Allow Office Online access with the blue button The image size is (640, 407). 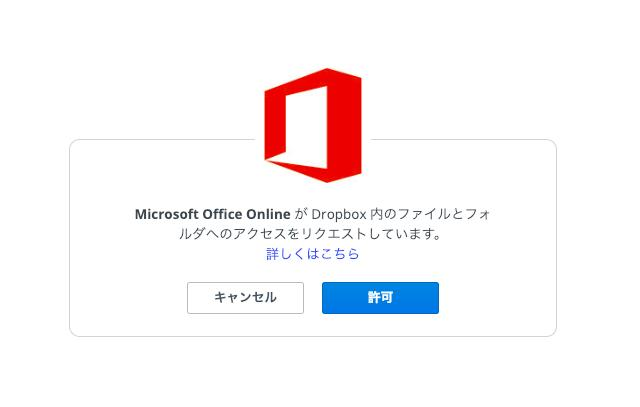(380, 298)
